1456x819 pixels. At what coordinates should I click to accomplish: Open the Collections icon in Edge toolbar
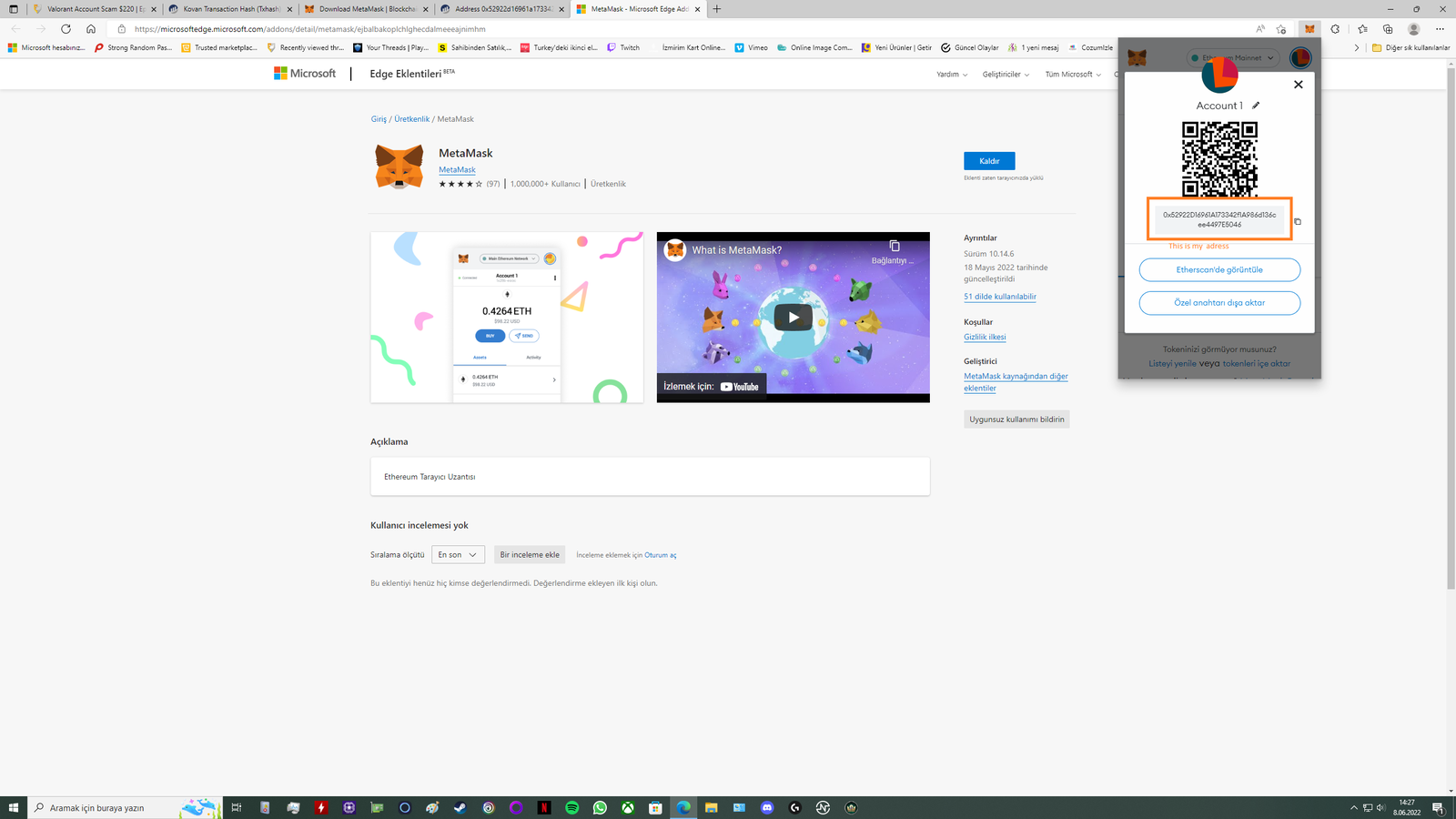point(1388,29)
